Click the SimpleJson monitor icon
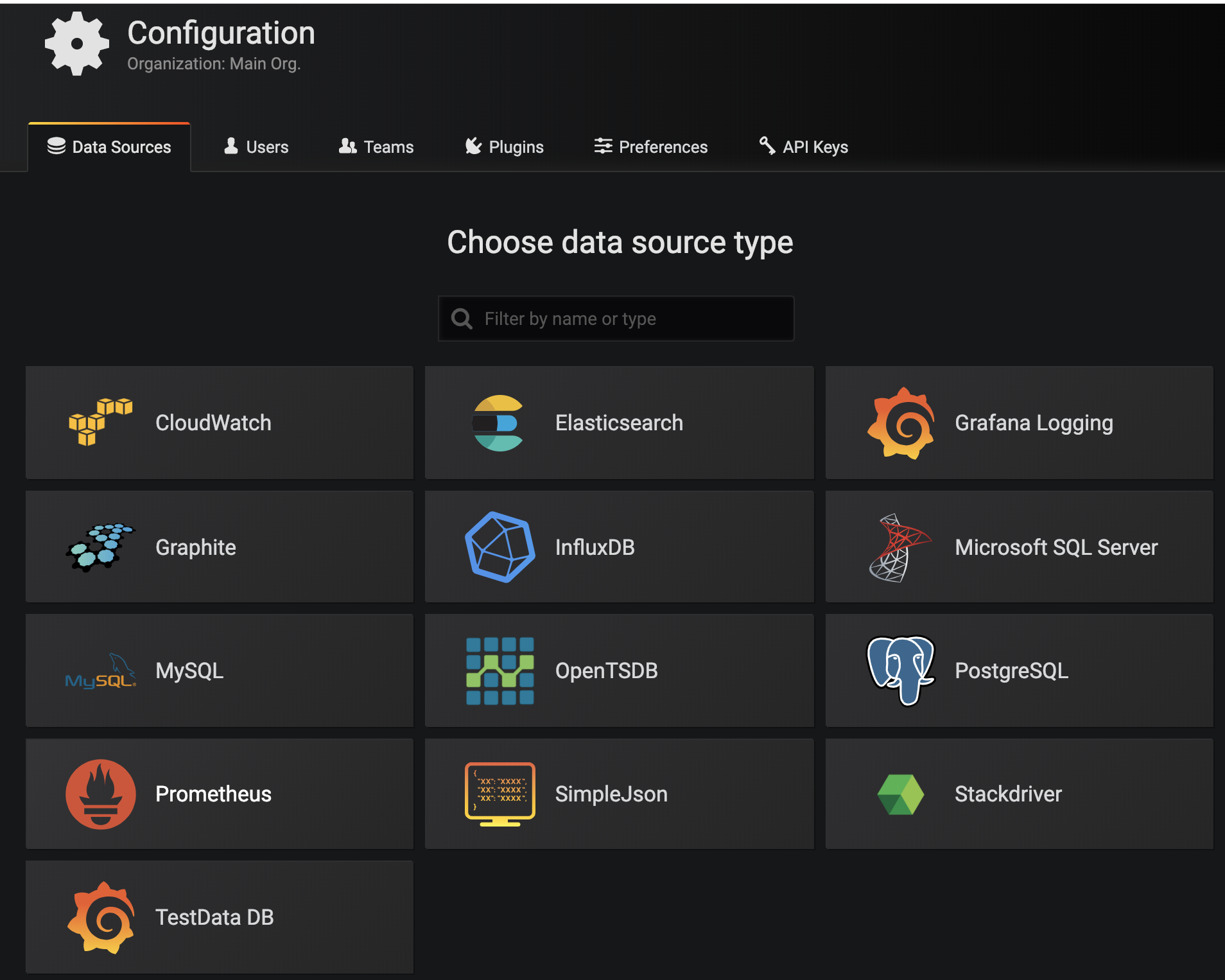This screenshot has height=980, width=1225. [500, 794]
